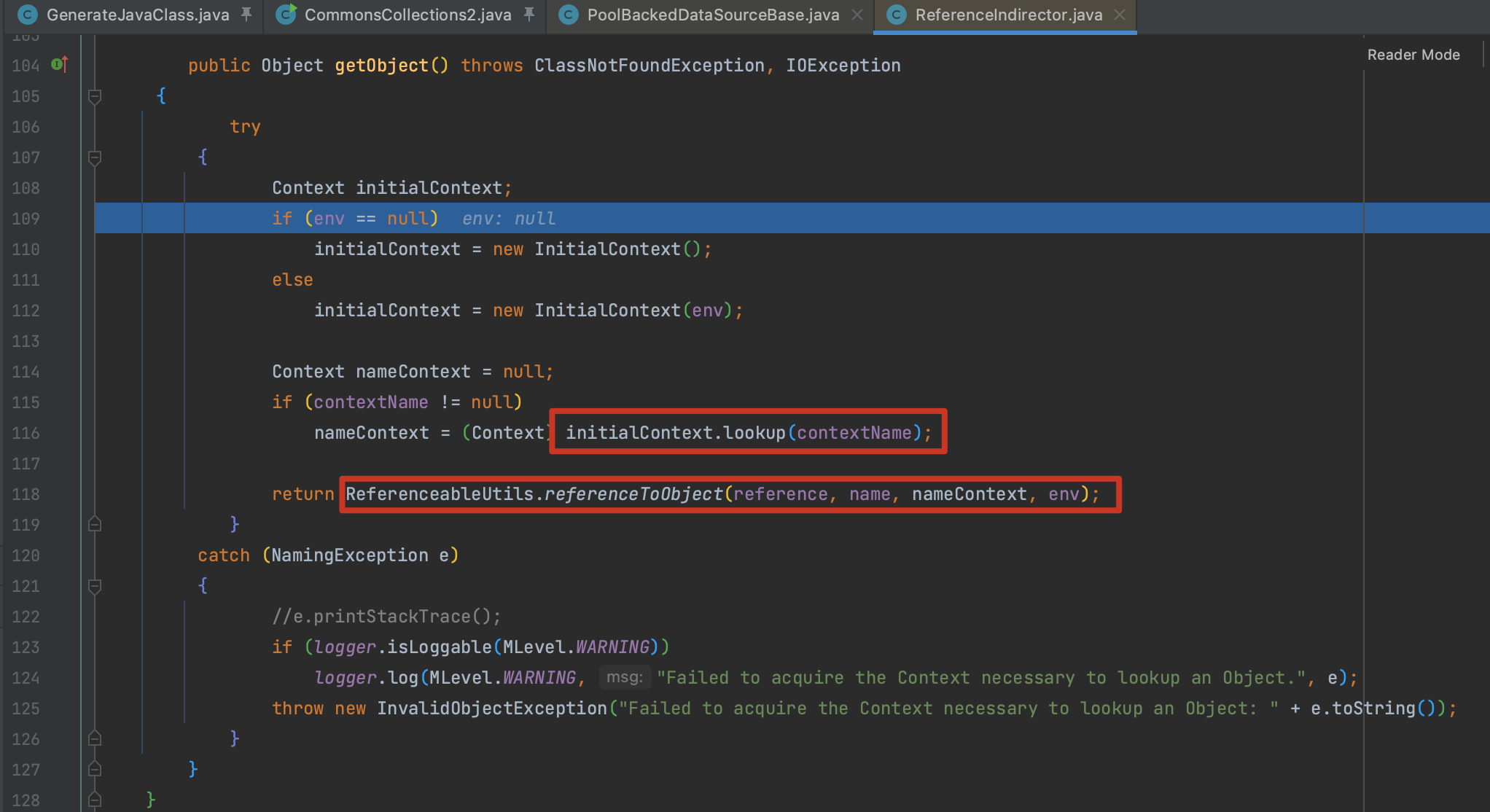
Task: Click CommonsCollections2.java runnable class icon
Action: tap(286, 15)
